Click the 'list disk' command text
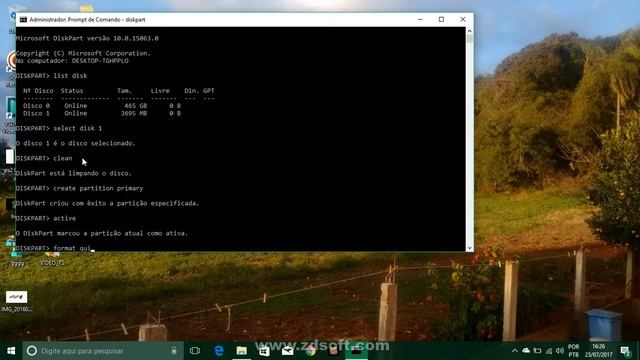Screen dimensions: 640x360 [70, 76]
